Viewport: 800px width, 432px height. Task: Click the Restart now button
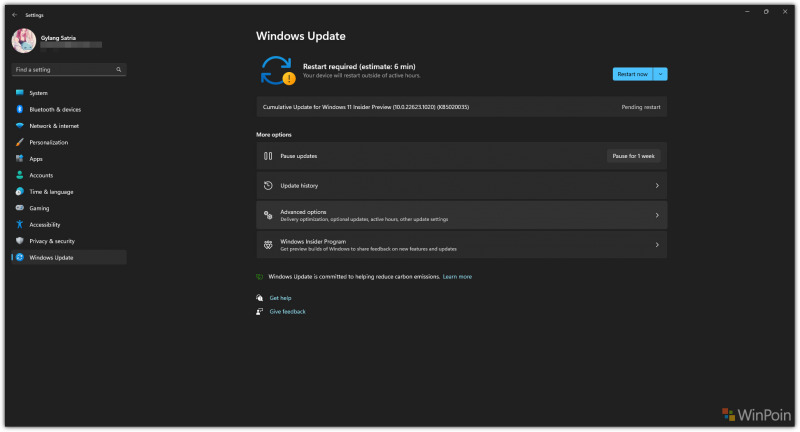(633, 74)
